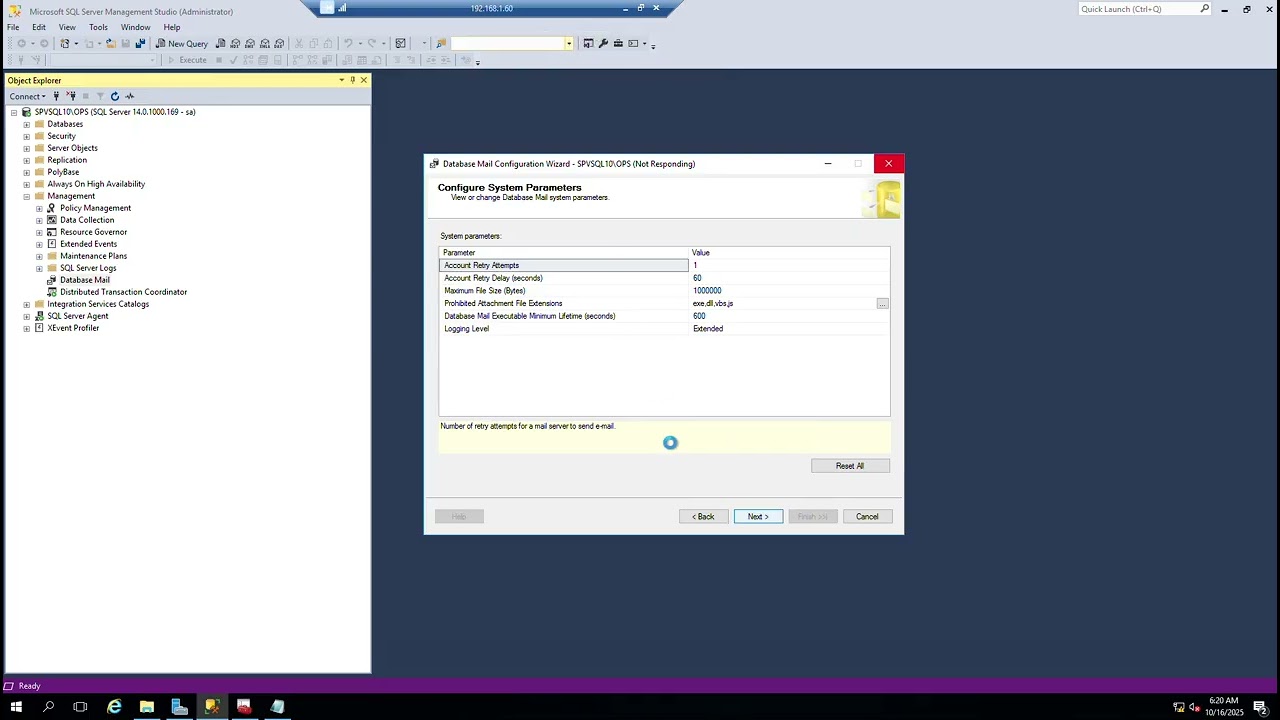The width and height of the screenshot is (1280, 720).
Task: Open the View menu
Action: 67,27
